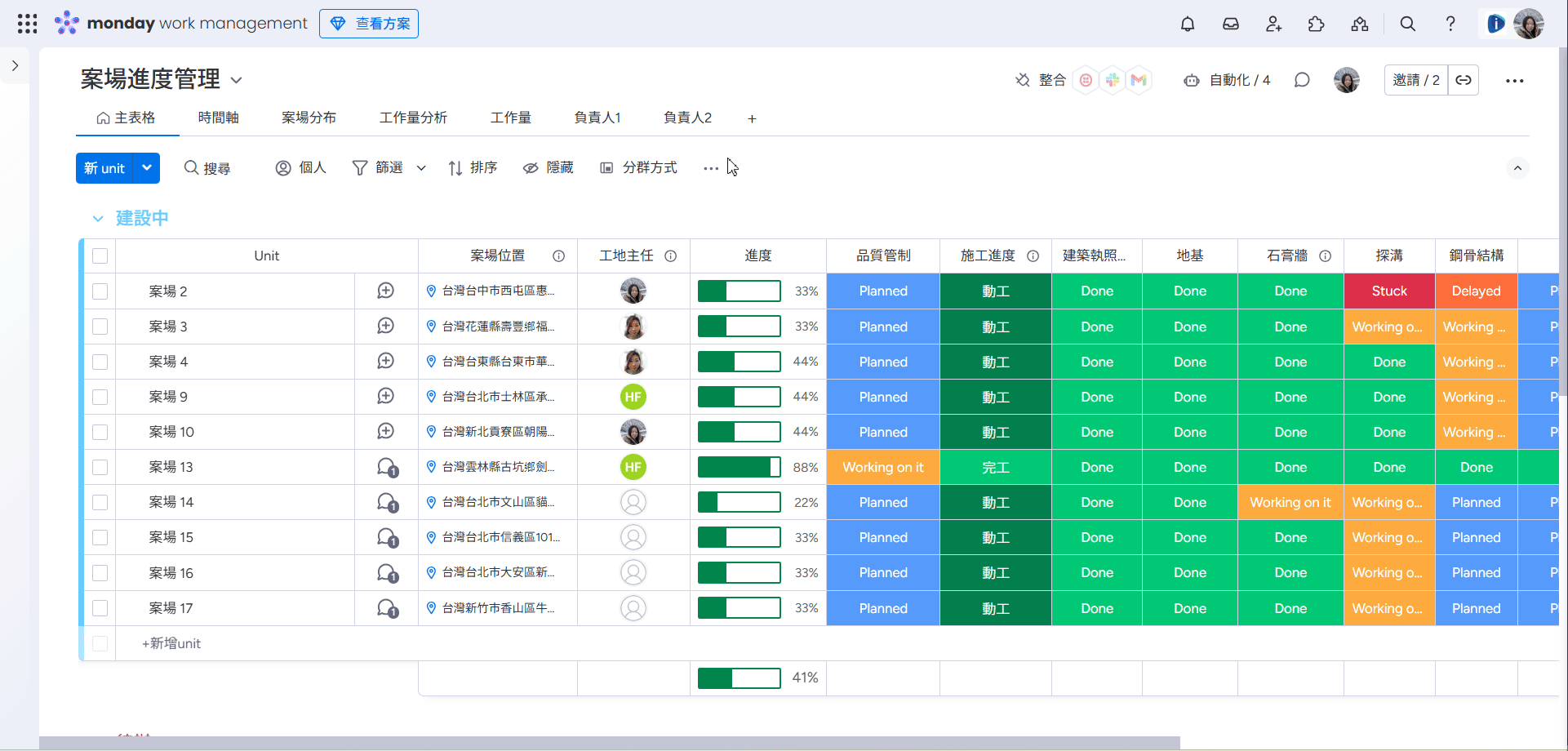The width and height of the screenshot is (1568, 751).
Task: Open the Slack integration icon
Action: 1113,80
